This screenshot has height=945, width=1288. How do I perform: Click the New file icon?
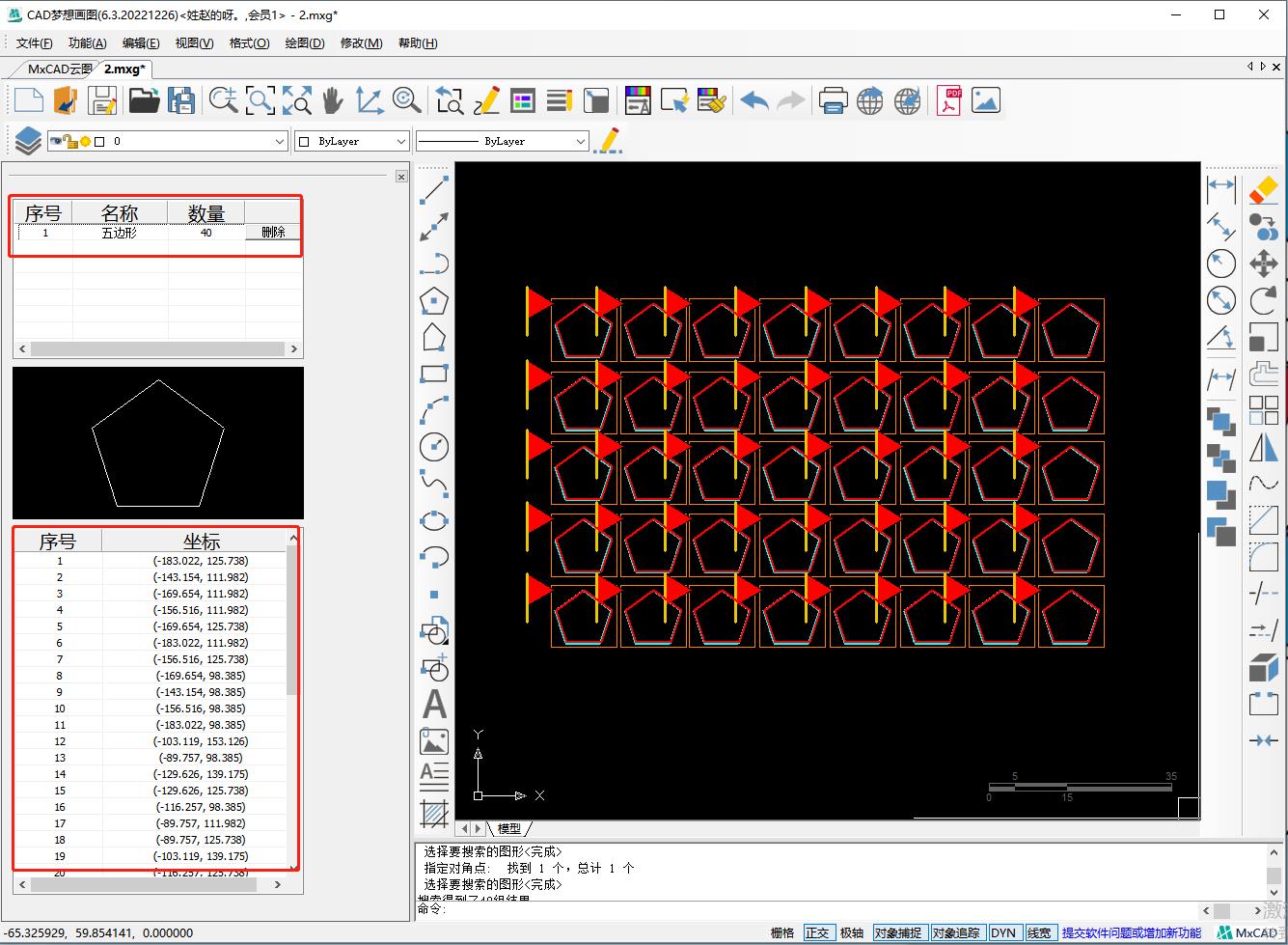click(x=28, y=100)
